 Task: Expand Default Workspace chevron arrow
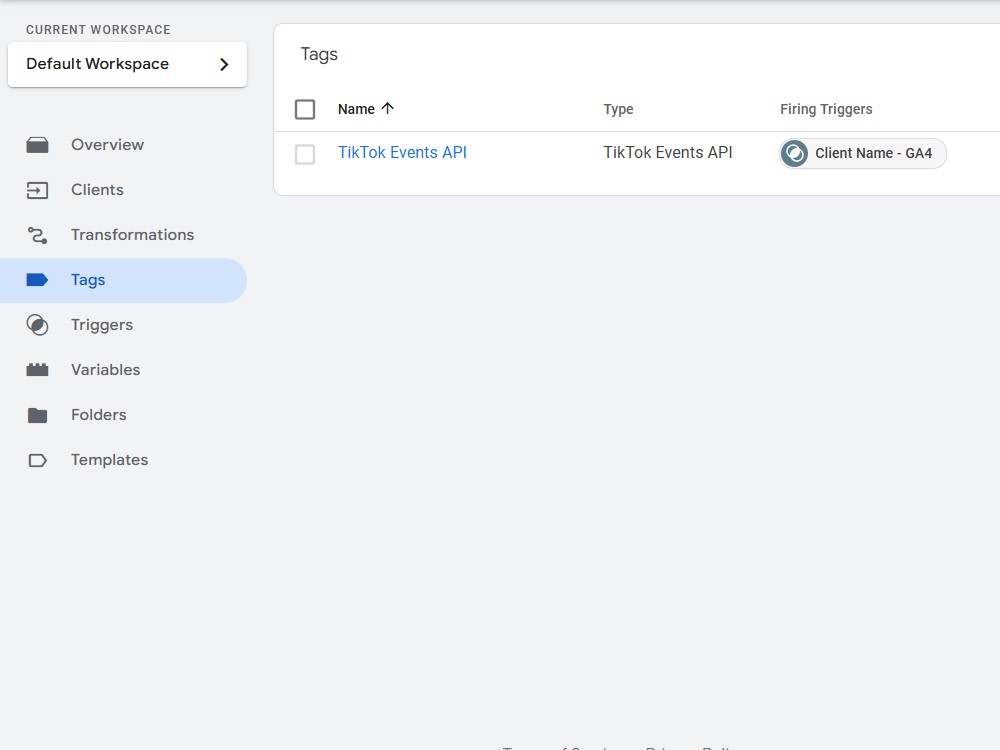224,64
